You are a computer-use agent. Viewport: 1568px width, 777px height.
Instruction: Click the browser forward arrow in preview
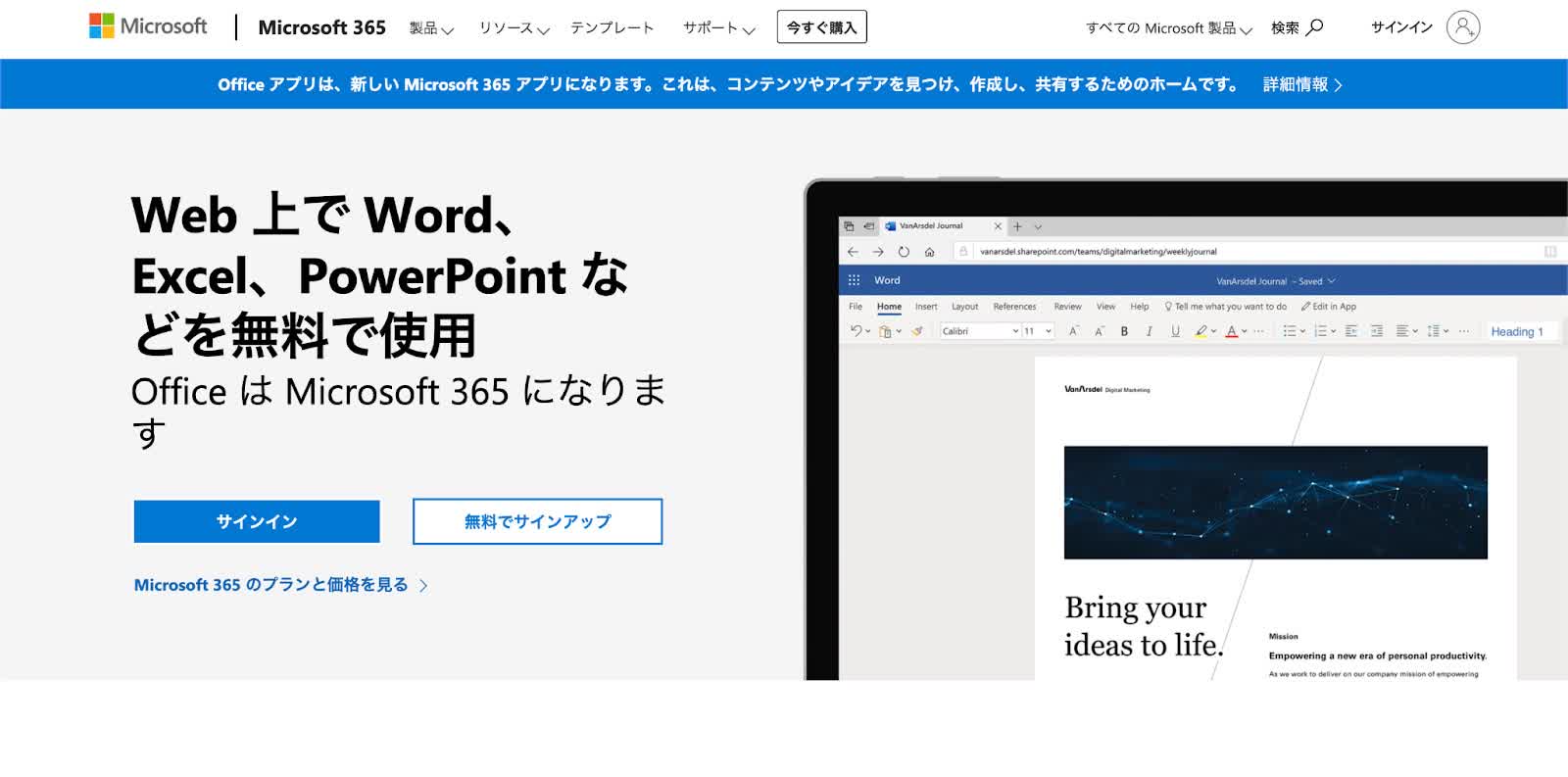pyautogui.click(x=878, y=252)
